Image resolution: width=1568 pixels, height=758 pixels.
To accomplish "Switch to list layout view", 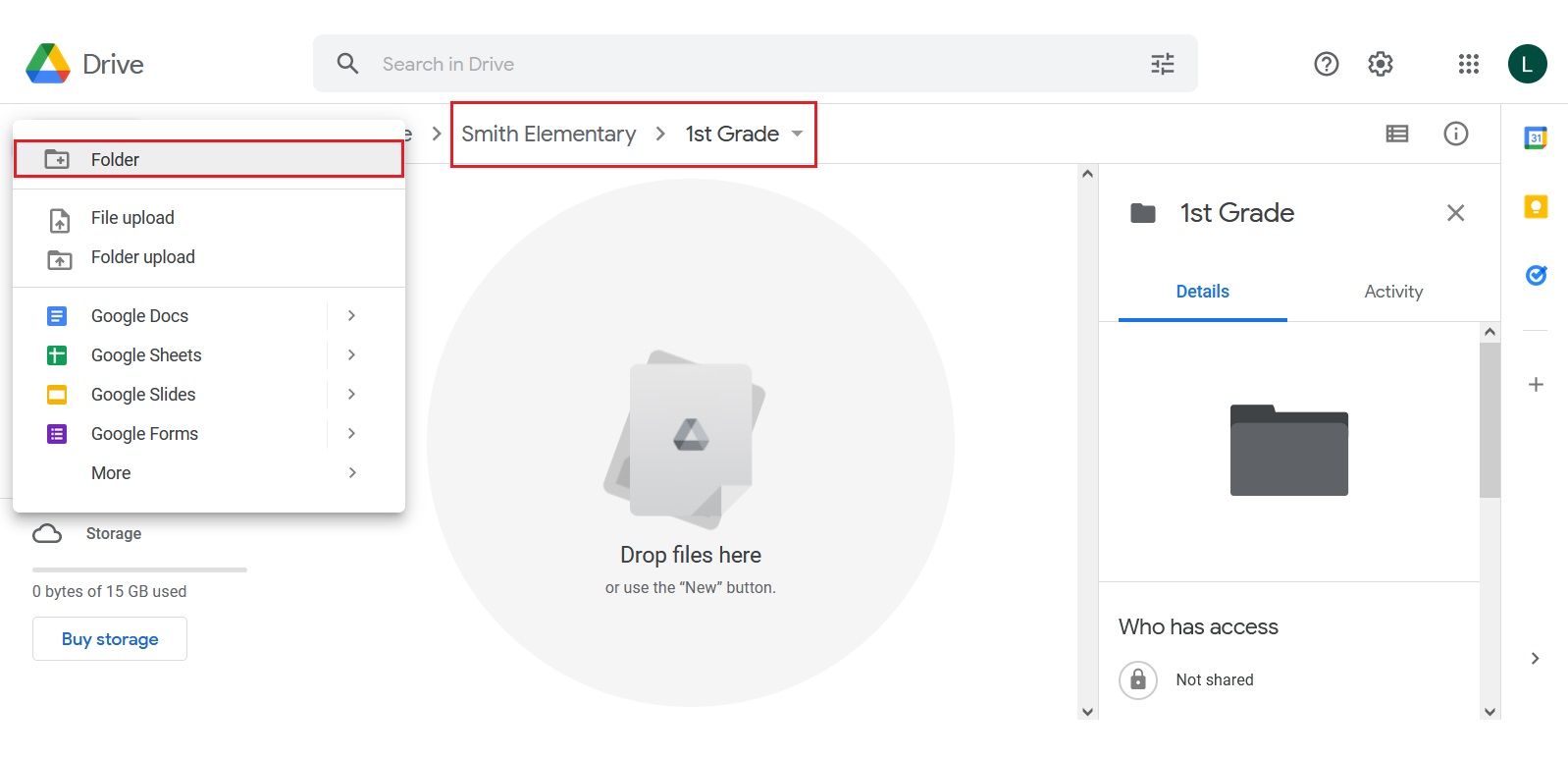I will click(x=1397, y=134).
